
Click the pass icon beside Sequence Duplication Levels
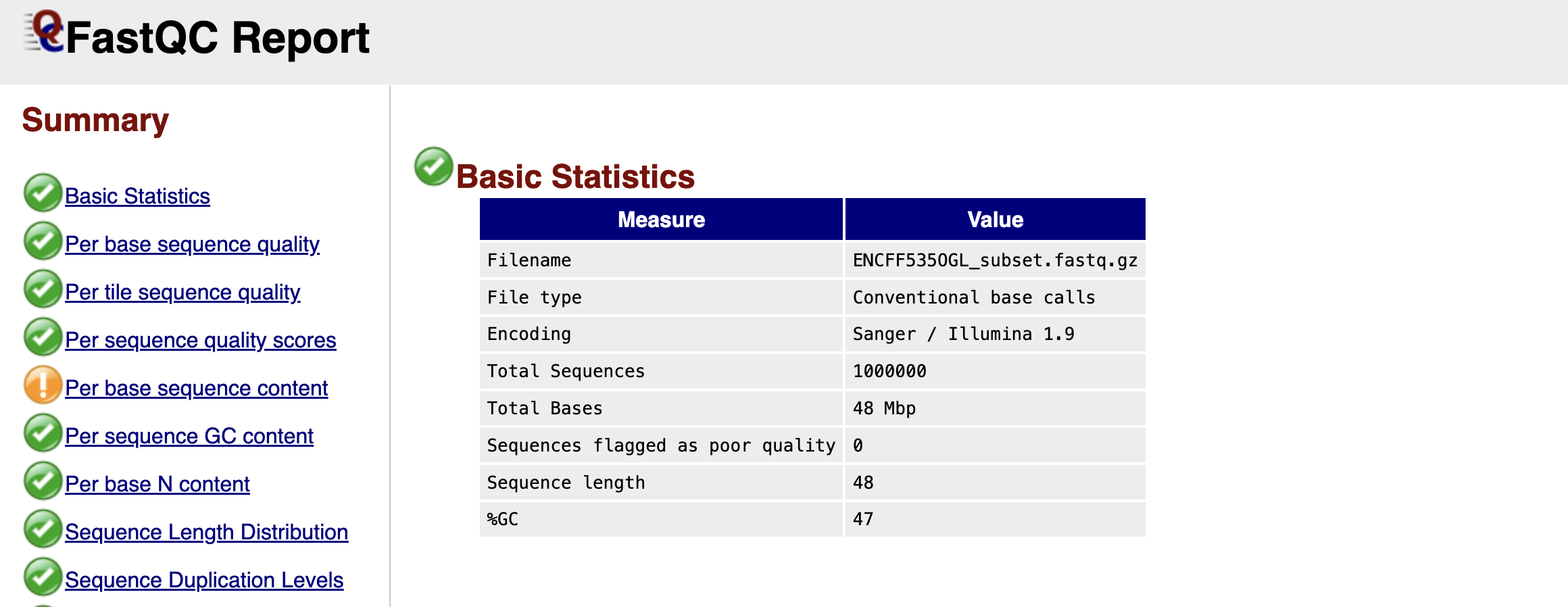(43, 577)
